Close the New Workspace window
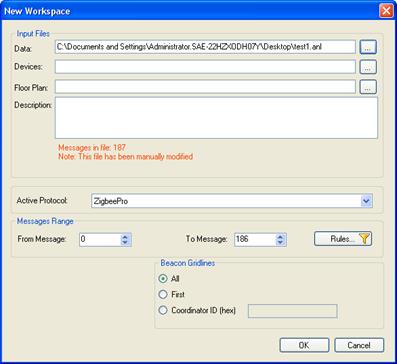This screenshot has width=397, height=364. (386, 11)
